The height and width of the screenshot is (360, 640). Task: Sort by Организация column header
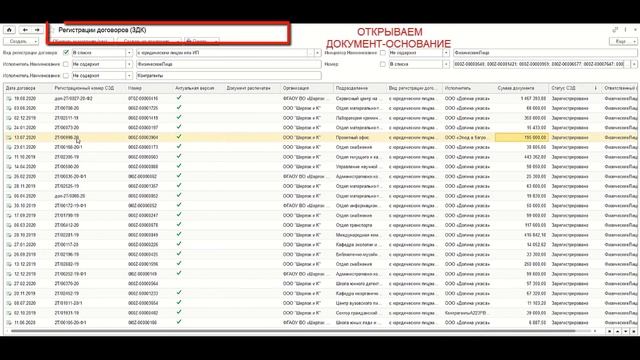(307, 88)
